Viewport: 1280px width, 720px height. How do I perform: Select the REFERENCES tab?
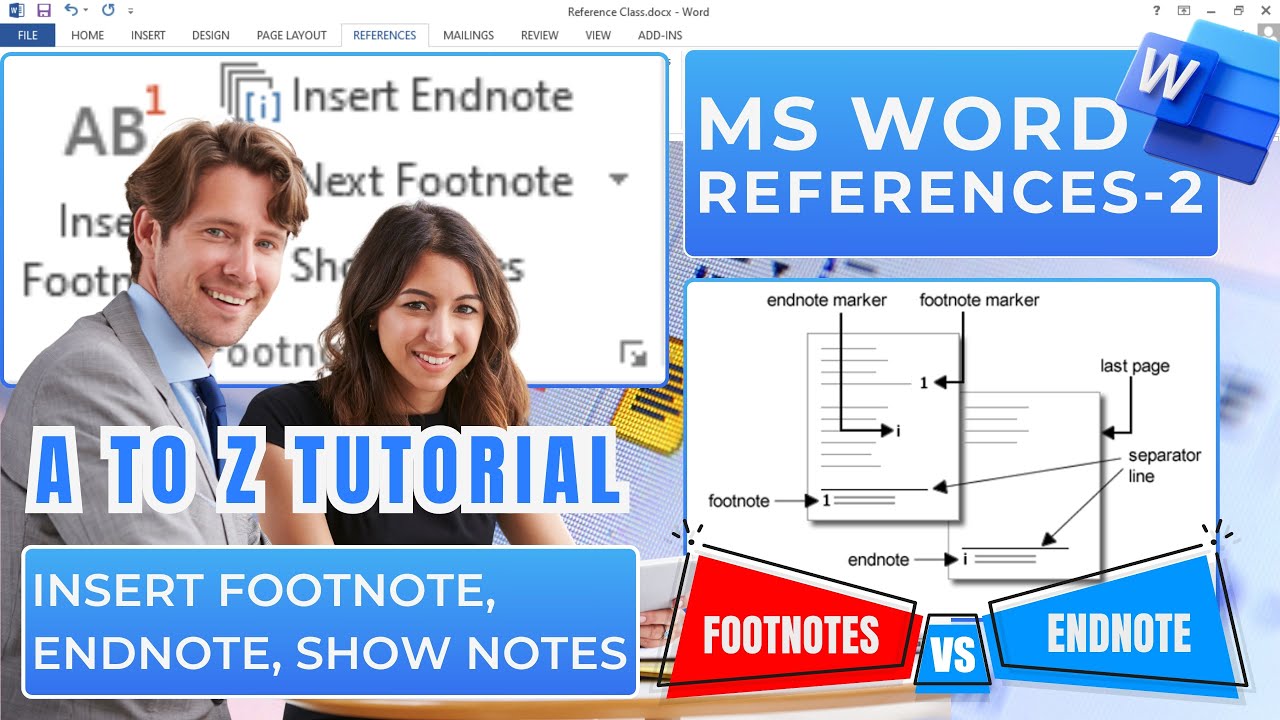pos(385,35)
